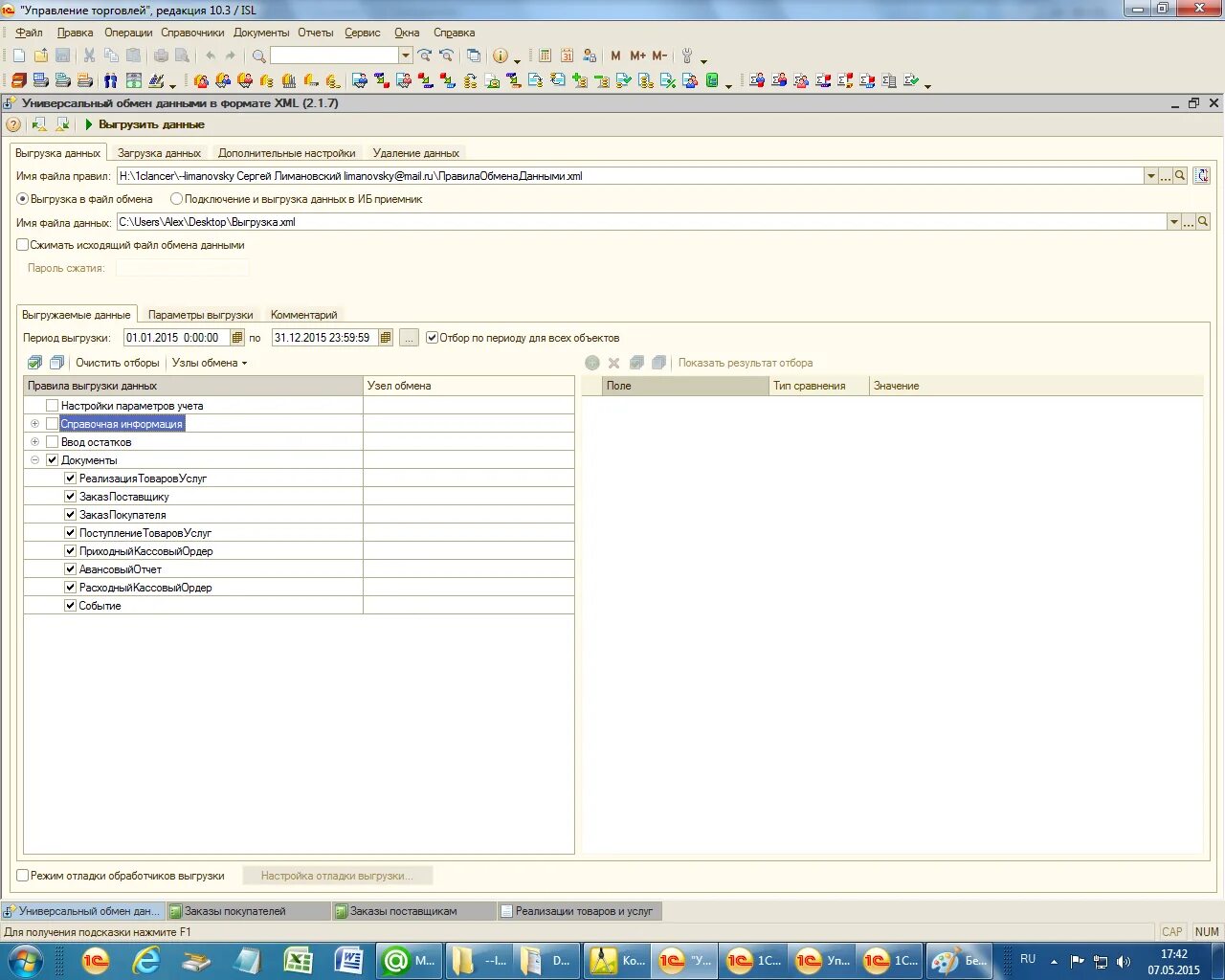1225x980 pixels.
Task: Click the Windows Start button
Action: [26, 960]
